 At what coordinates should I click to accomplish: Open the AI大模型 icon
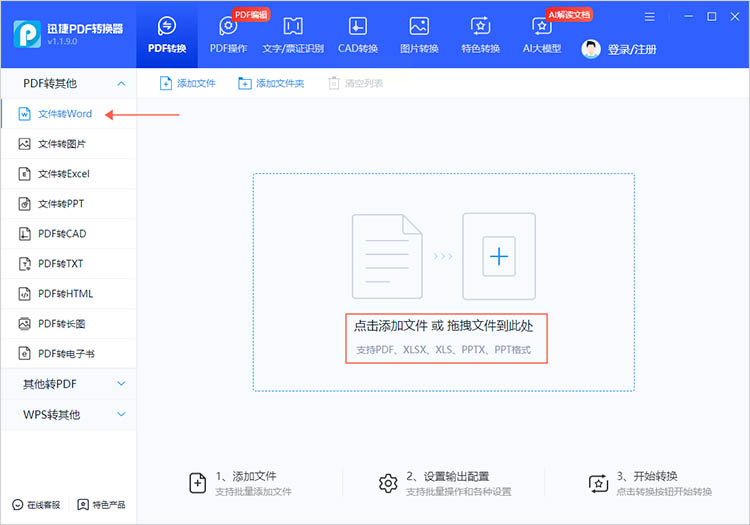pos(541,26)
